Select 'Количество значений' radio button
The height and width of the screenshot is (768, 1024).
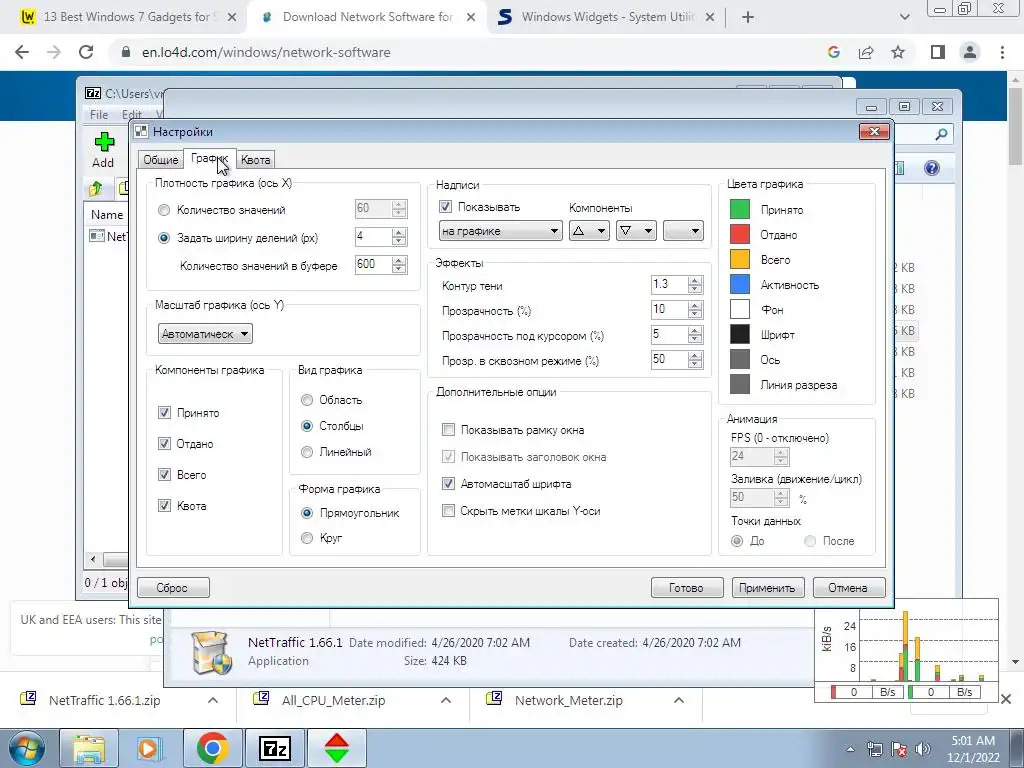point(164,210)
